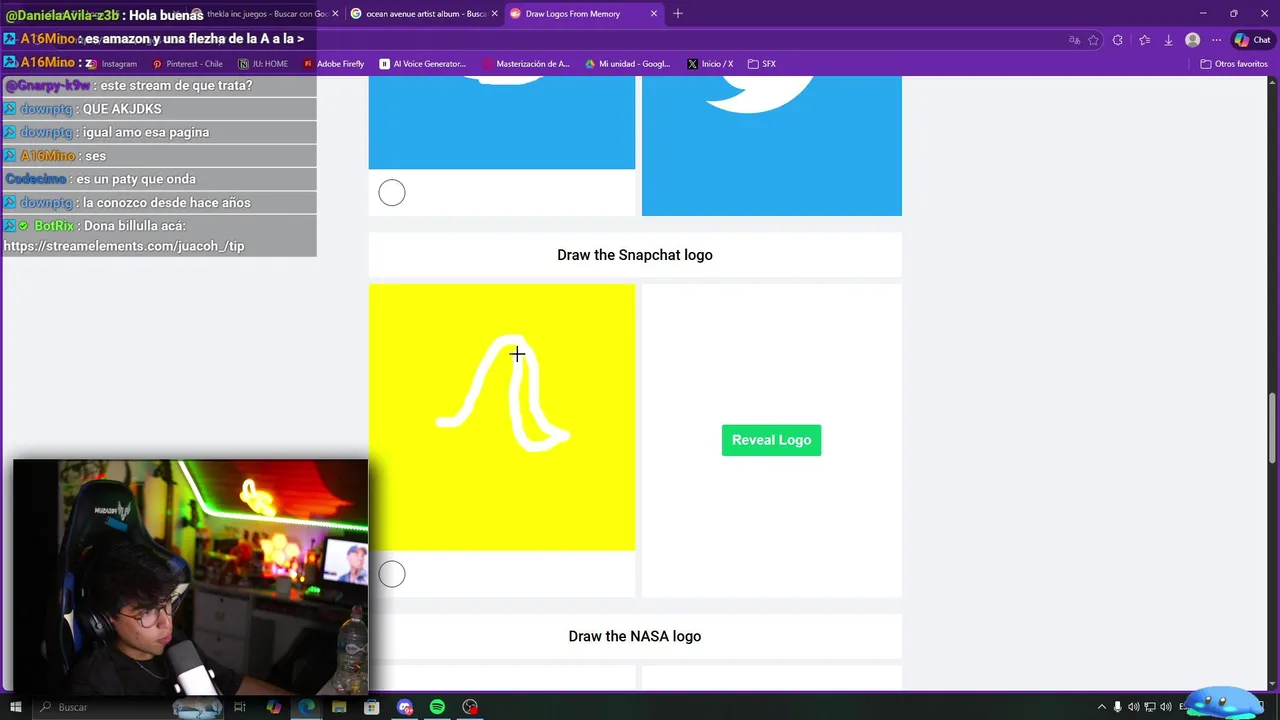Click the chat message 'igual amo esa pagina'
The height and width of the screenshot is (720, 1280).
(146, 132)
